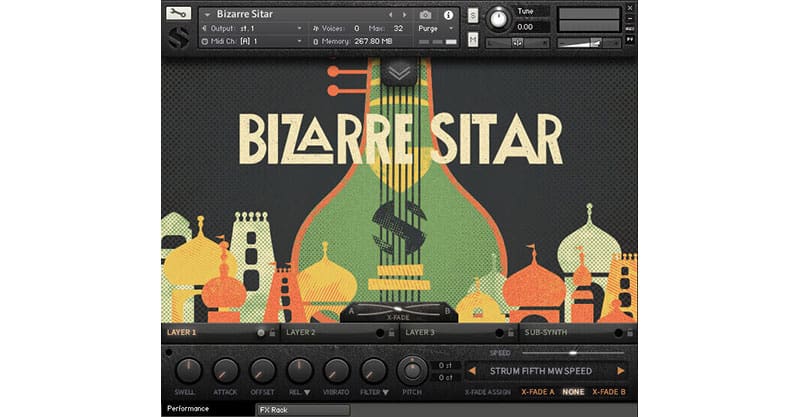800x417 pixels.
Task: Switch to the Performance tab
Action: pos(208,409)
